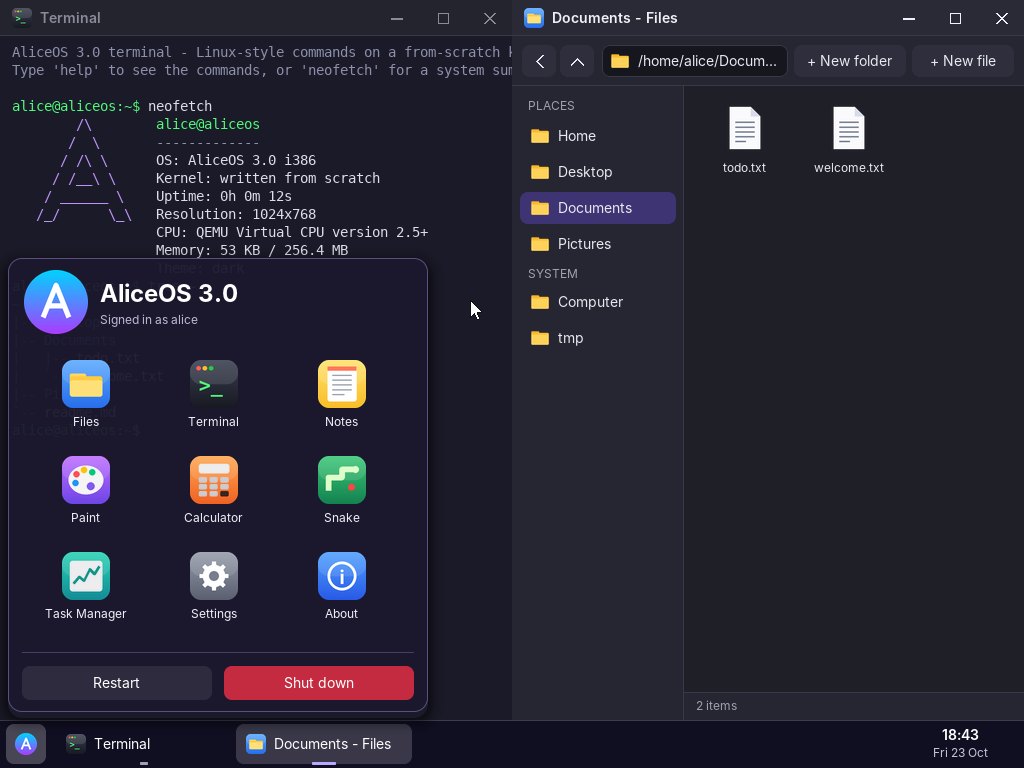
Task: Click the New file button
Action: coord(963,61)
